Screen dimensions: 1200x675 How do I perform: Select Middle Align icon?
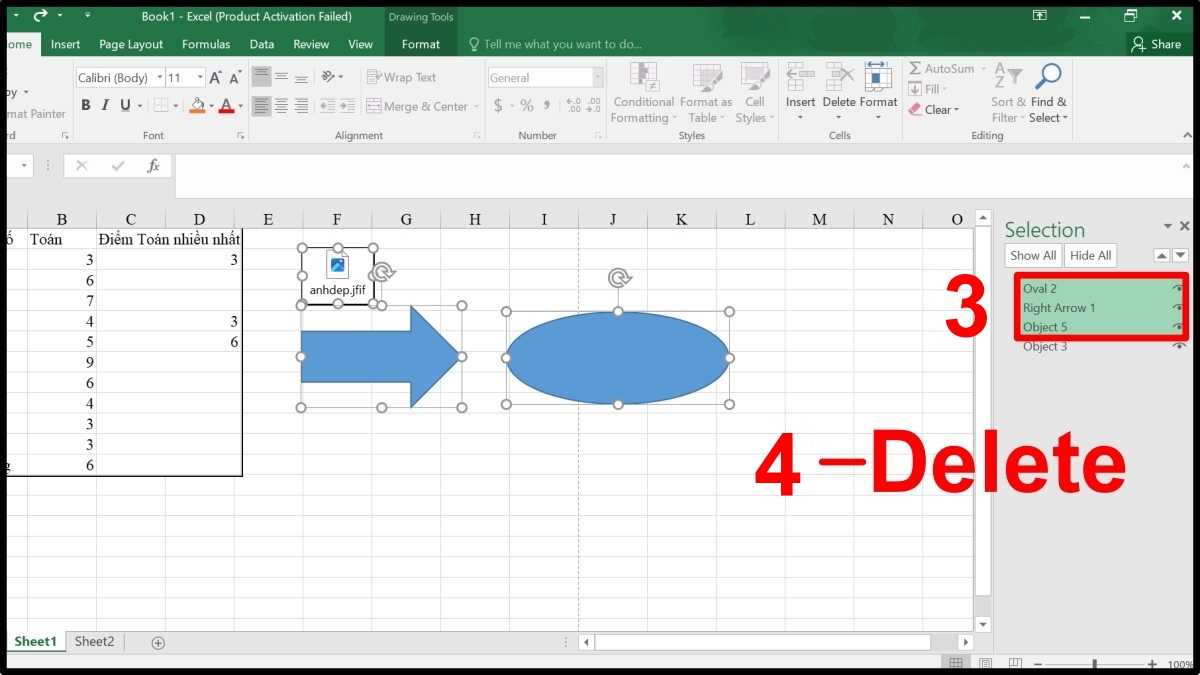click(x=281, y=77)
